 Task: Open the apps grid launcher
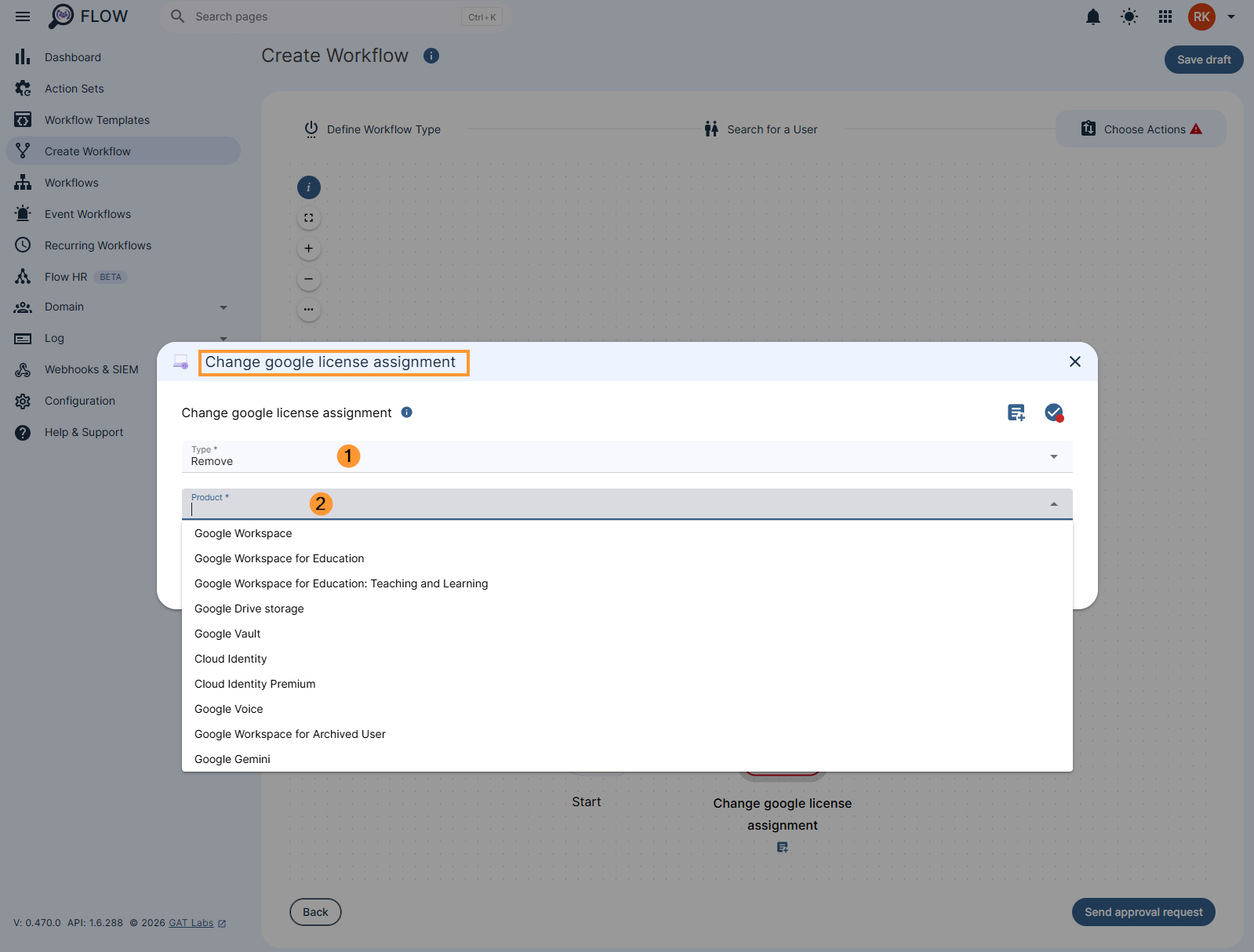pos(1165,16)
